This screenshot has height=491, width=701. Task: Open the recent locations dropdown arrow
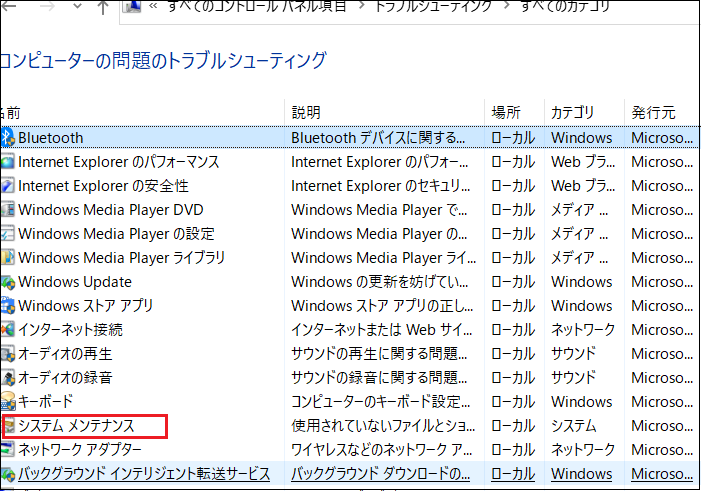coord(77,6)
